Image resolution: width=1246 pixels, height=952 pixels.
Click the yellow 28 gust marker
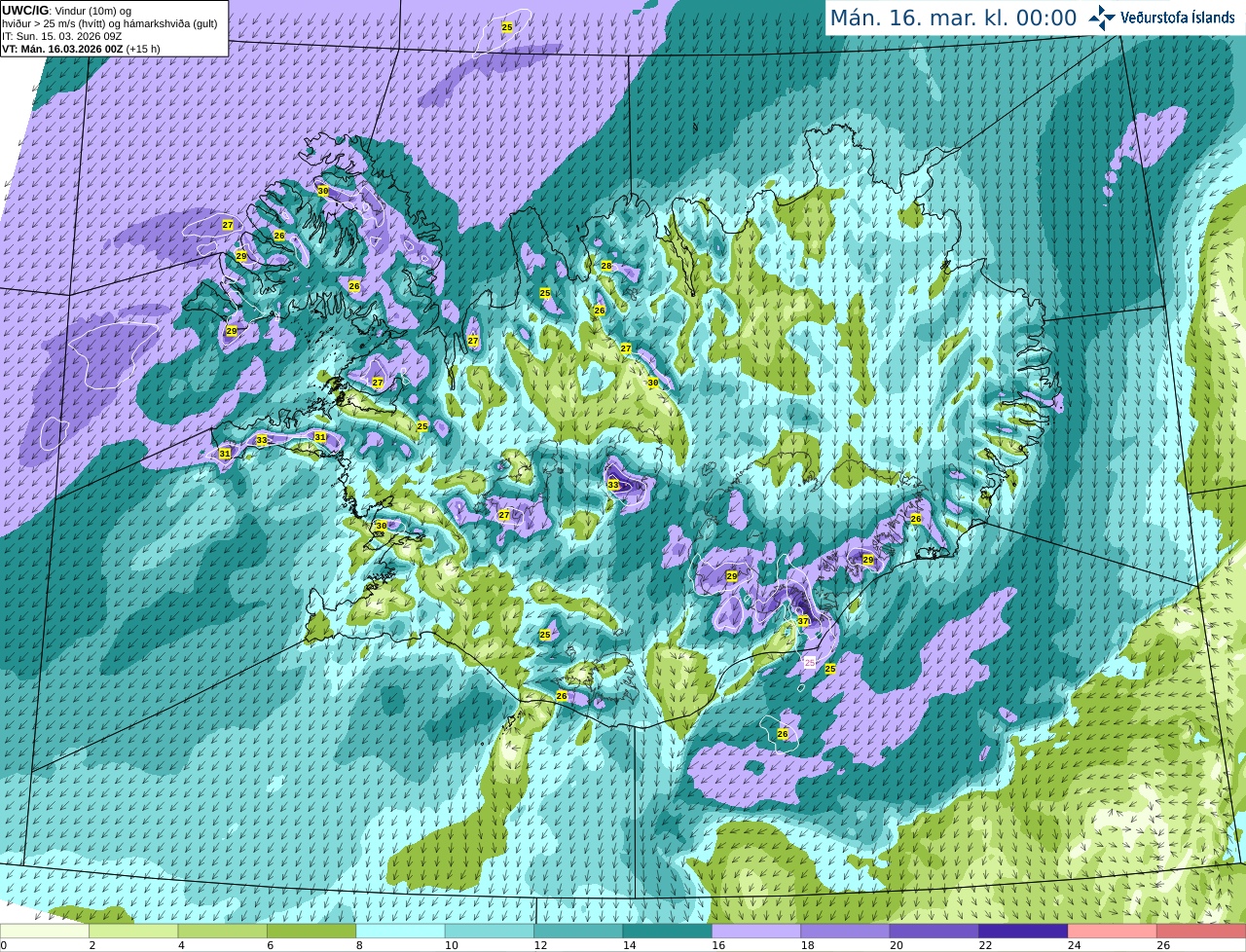(606, 266)
